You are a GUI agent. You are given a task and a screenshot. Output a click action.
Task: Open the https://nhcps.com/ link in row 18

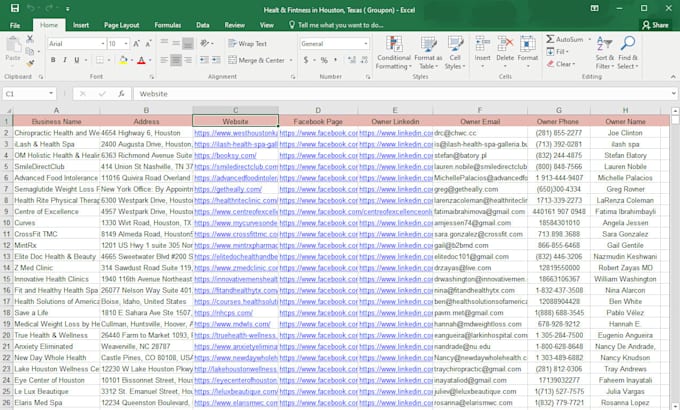(223, 313)
